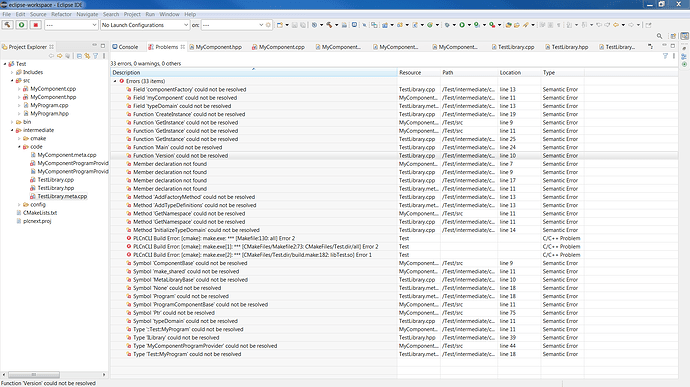Sort by Location column header

tap(519, 73)
